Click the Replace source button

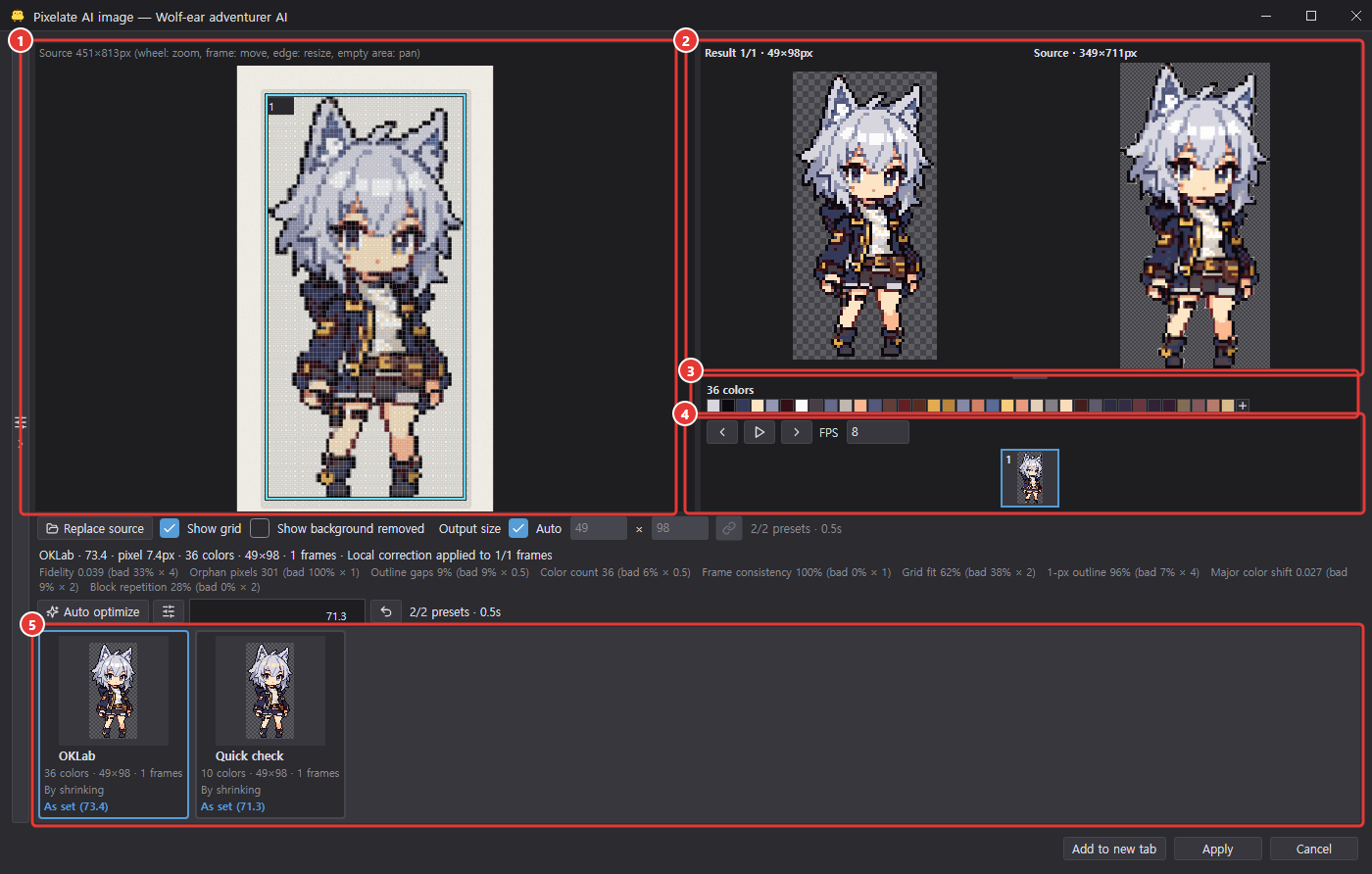click(x=95, y=529)
